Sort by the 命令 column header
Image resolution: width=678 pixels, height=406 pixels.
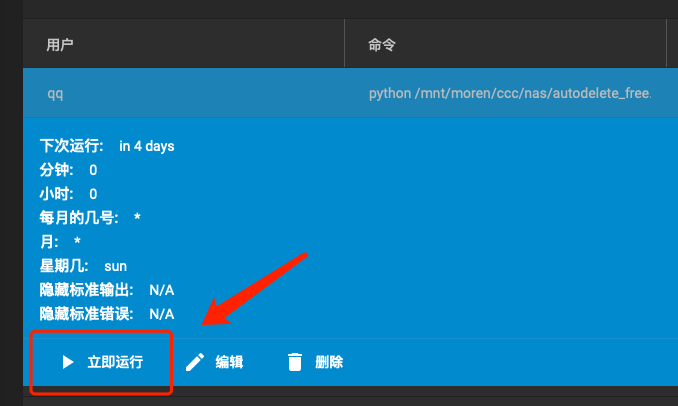(x=382, y=45)
